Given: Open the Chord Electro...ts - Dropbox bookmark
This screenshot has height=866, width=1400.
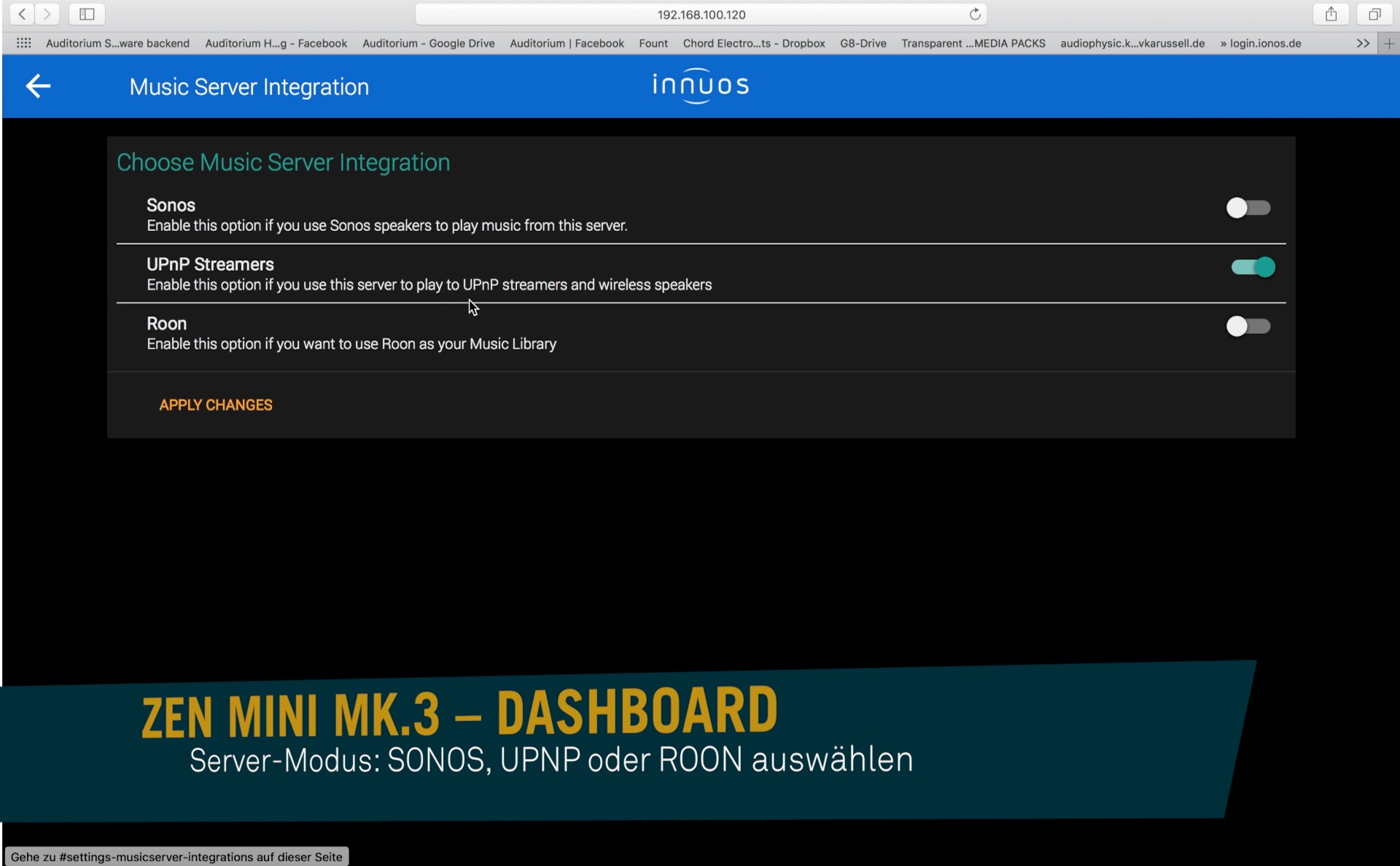Looking at the screenshot, I should click(x=754, y=43).
